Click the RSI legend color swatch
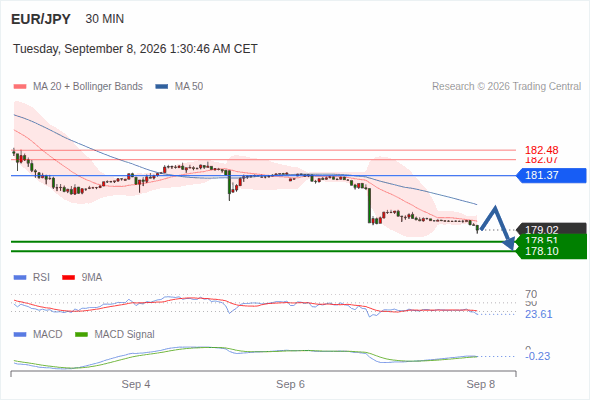 [20, 278]
